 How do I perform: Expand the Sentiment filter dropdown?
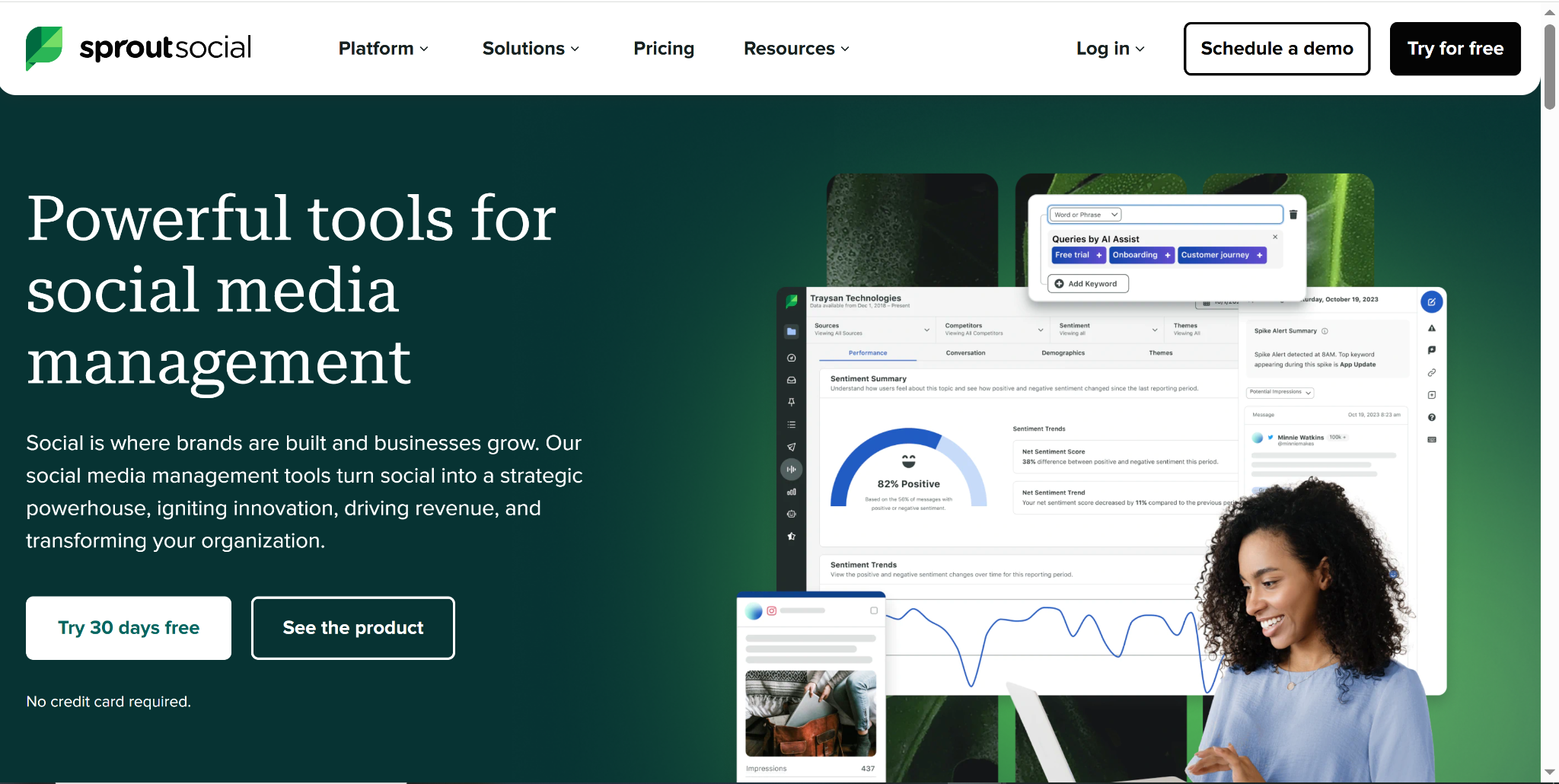[x=1108, y=330]
